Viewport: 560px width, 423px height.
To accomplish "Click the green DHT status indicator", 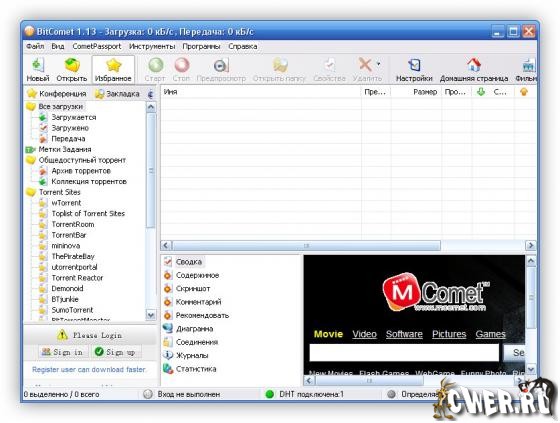I will 270,394.
